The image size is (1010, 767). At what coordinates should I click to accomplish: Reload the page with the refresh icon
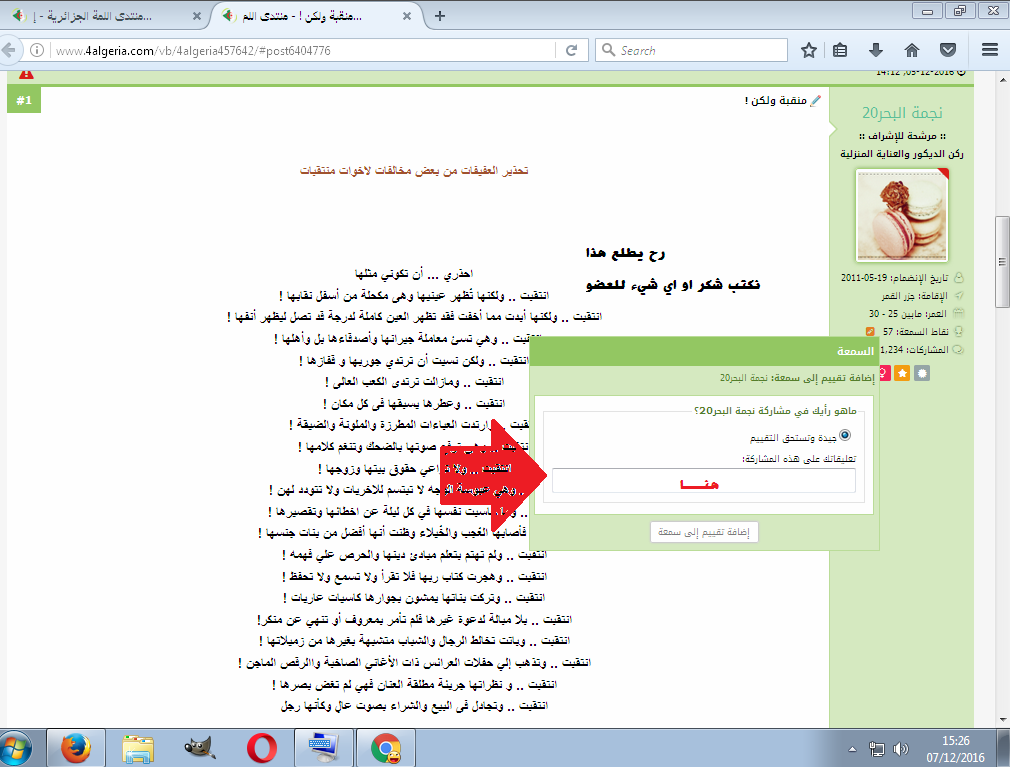(x=572, y=50)
